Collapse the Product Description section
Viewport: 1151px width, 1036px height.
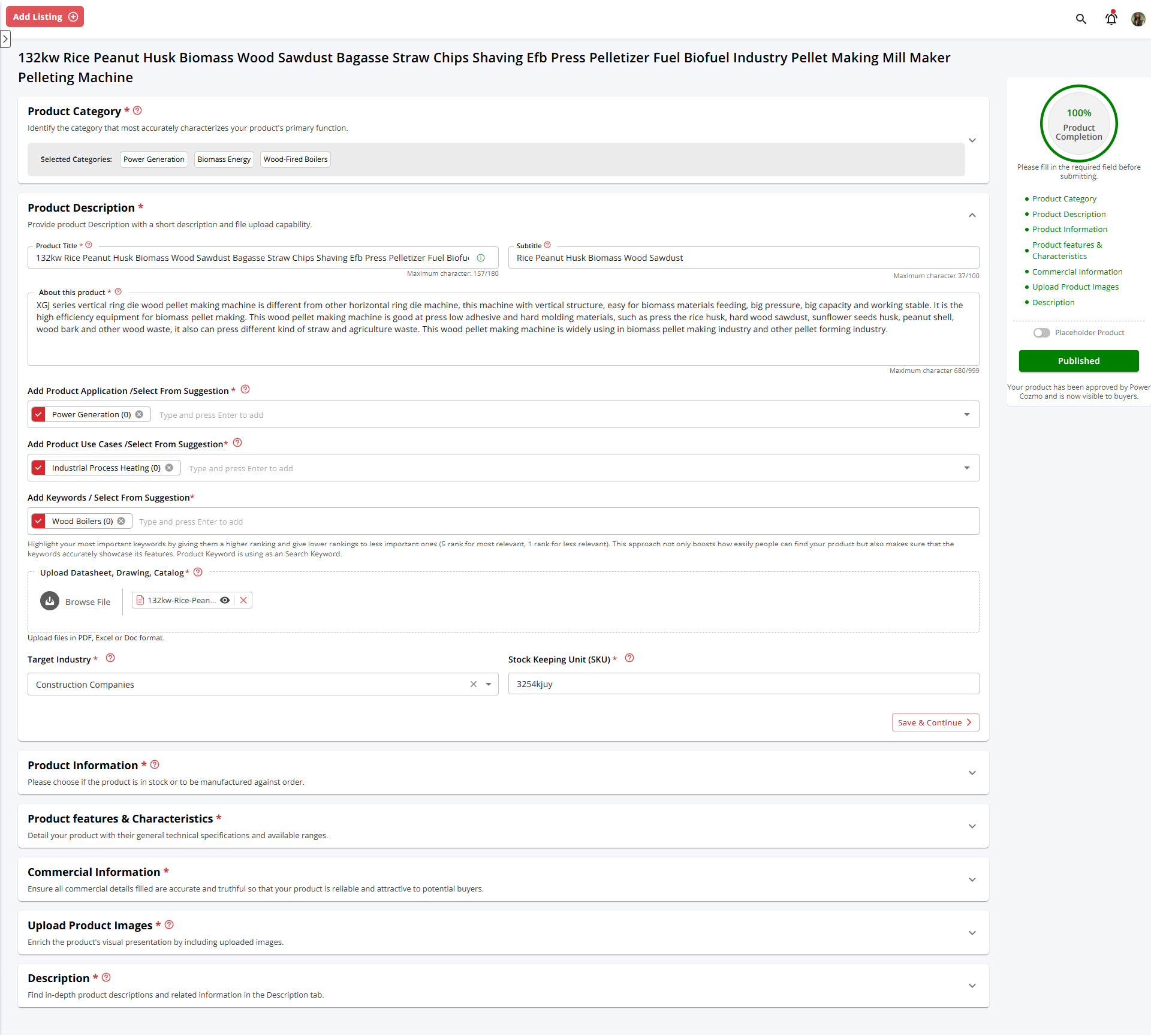tap(972, 215)
